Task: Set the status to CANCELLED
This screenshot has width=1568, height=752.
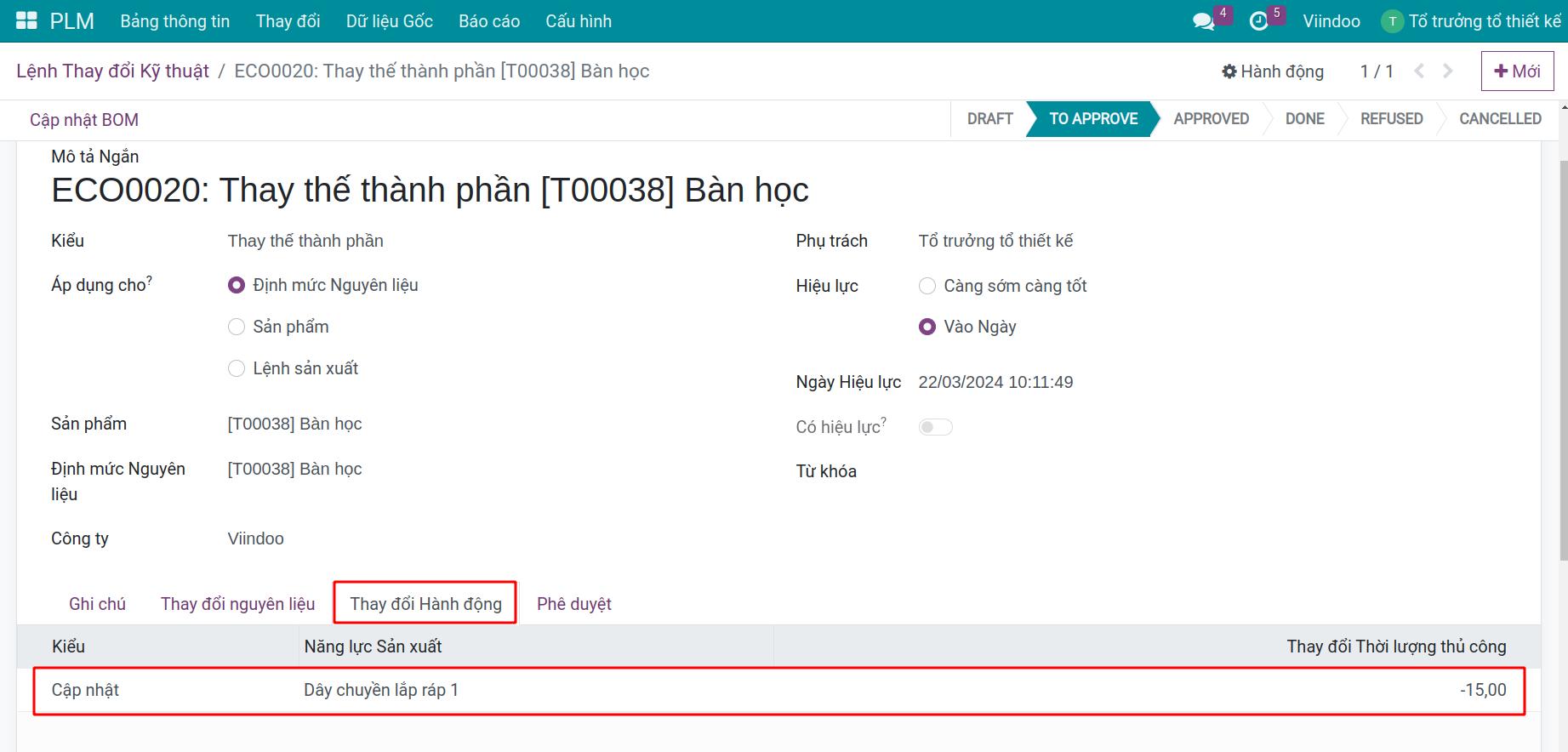Action: pos(1501,119)
